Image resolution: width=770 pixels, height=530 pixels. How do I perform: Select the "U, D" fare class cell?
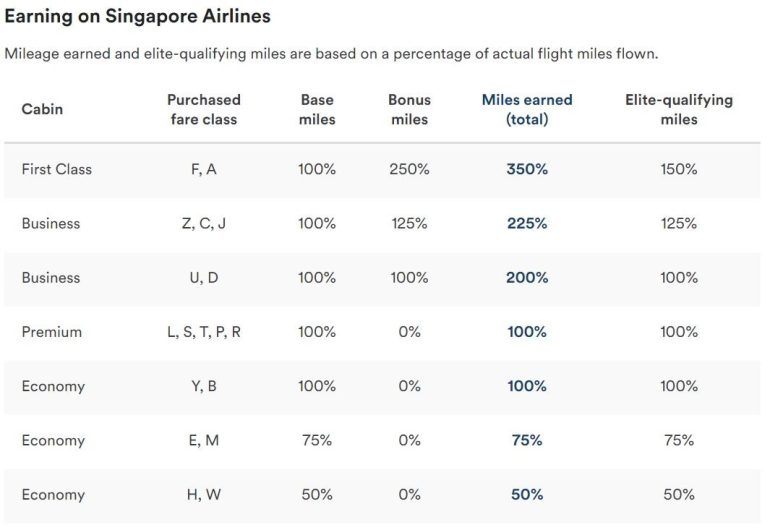204,277
